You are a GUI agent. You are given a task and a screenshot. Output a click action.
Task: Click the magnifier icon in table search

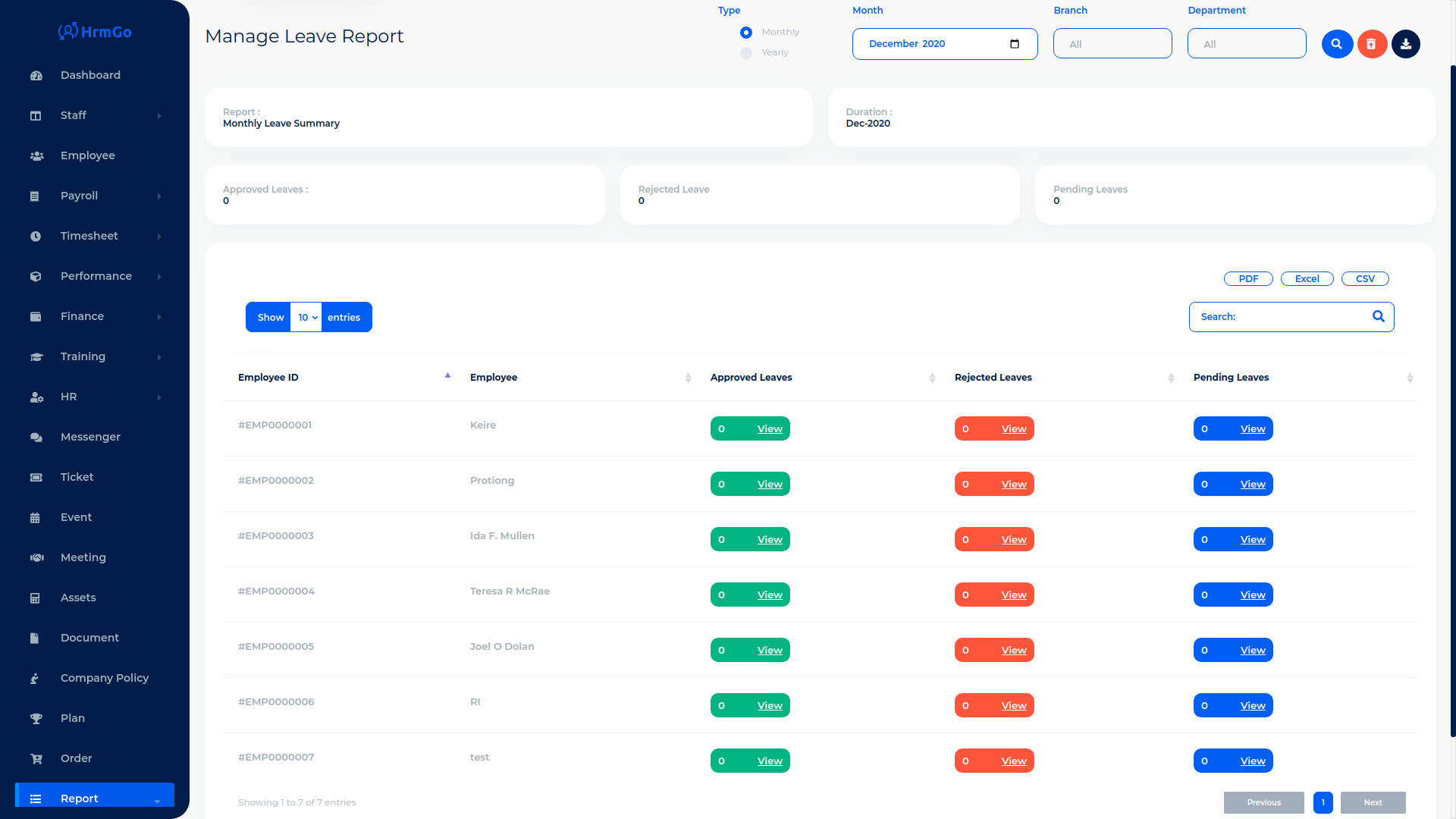(x=1379, y=316)
